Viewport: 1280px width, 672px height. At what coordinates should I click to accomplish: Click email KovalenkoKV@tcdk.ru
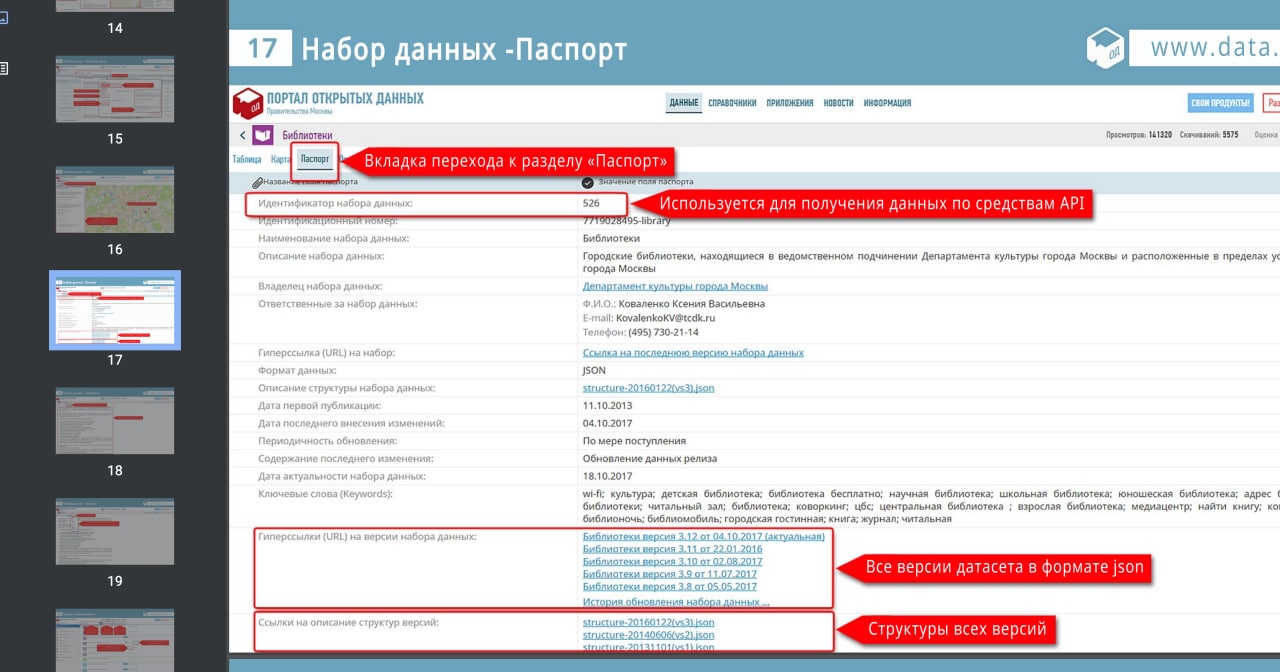tap(665, 318)
